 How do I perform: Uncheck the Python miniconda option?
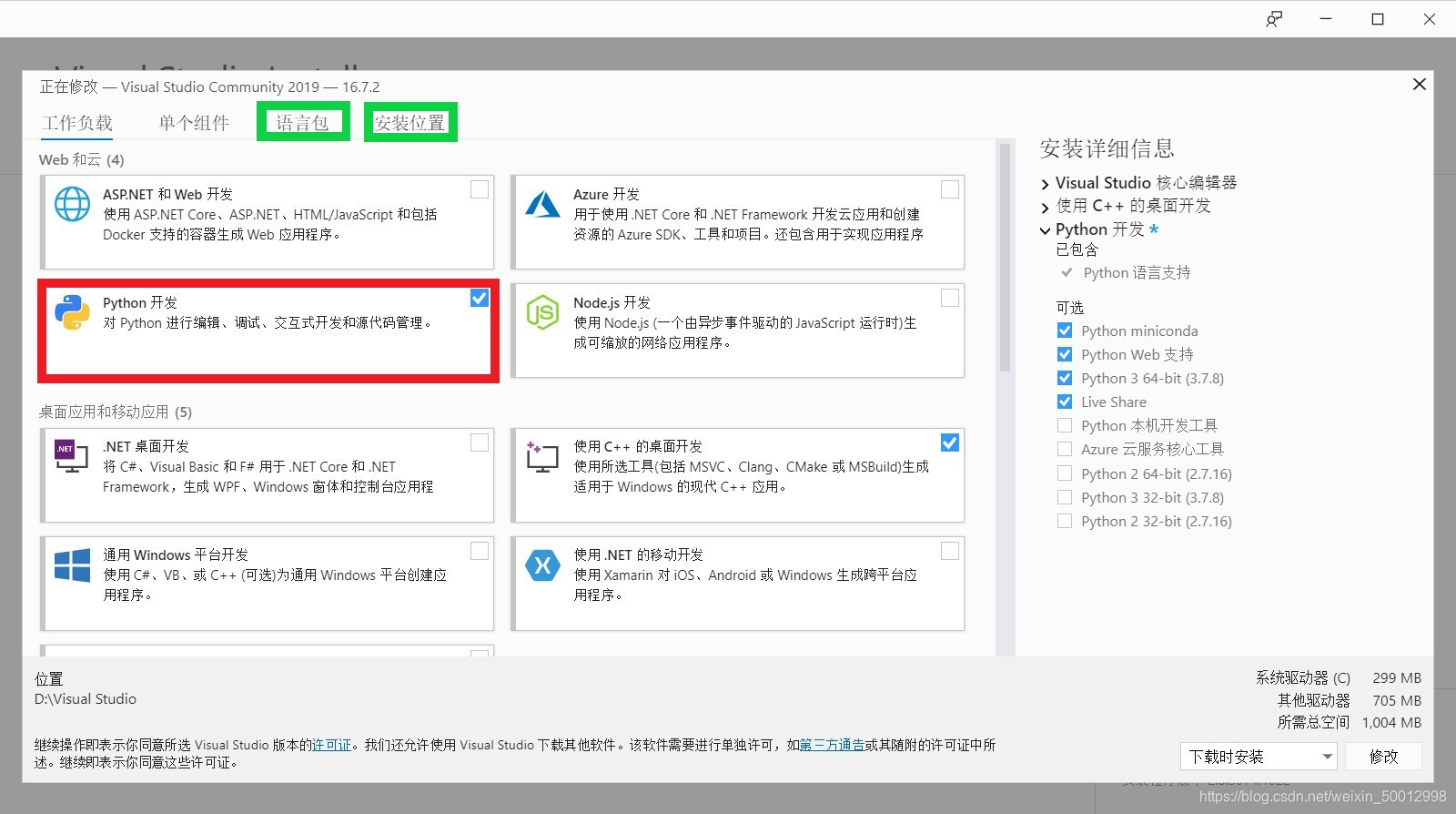pos(1065,331)
